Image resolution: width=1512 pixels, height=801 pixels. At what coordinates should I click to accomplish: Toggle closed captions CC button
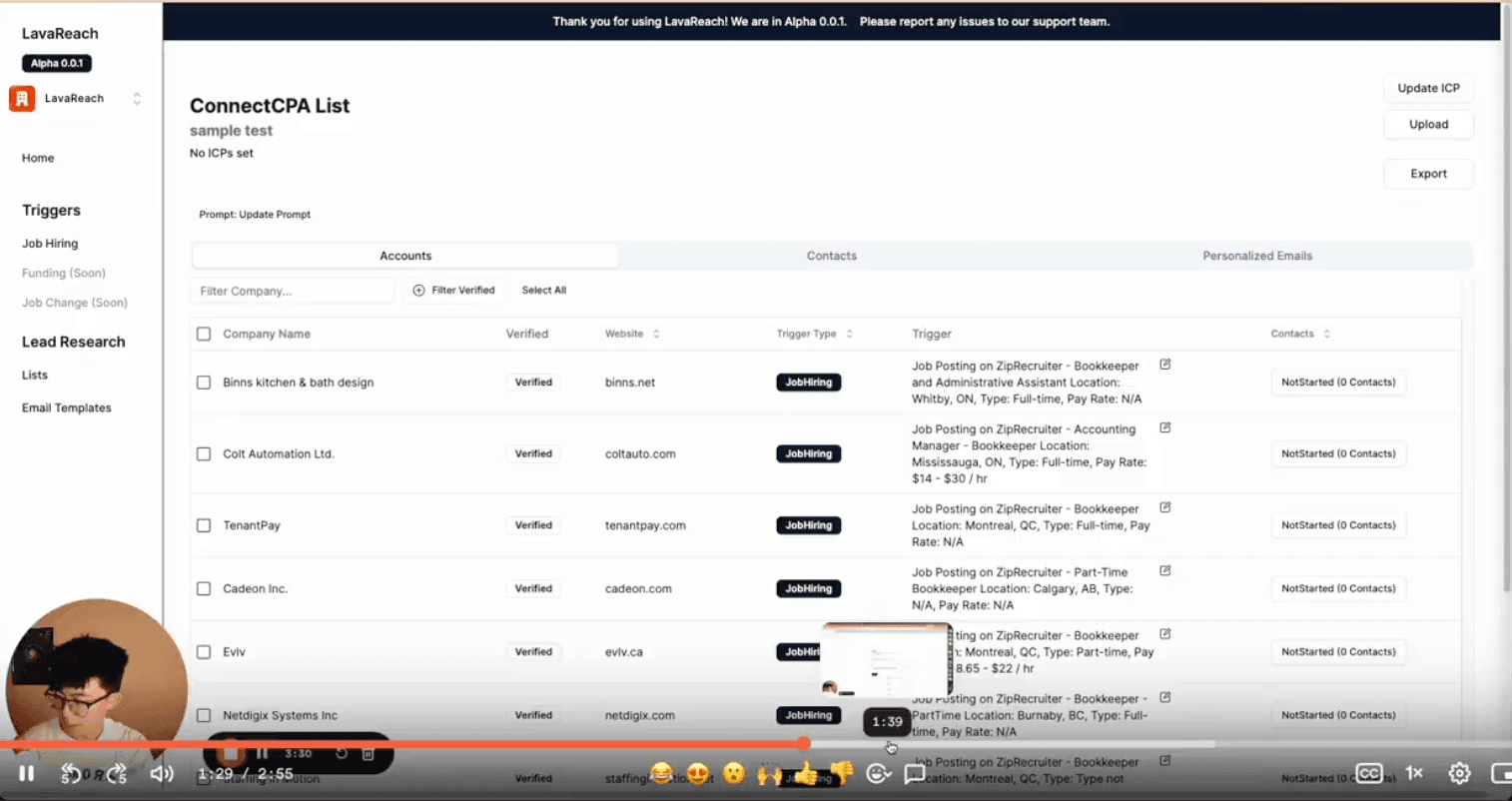(1369, 773)
